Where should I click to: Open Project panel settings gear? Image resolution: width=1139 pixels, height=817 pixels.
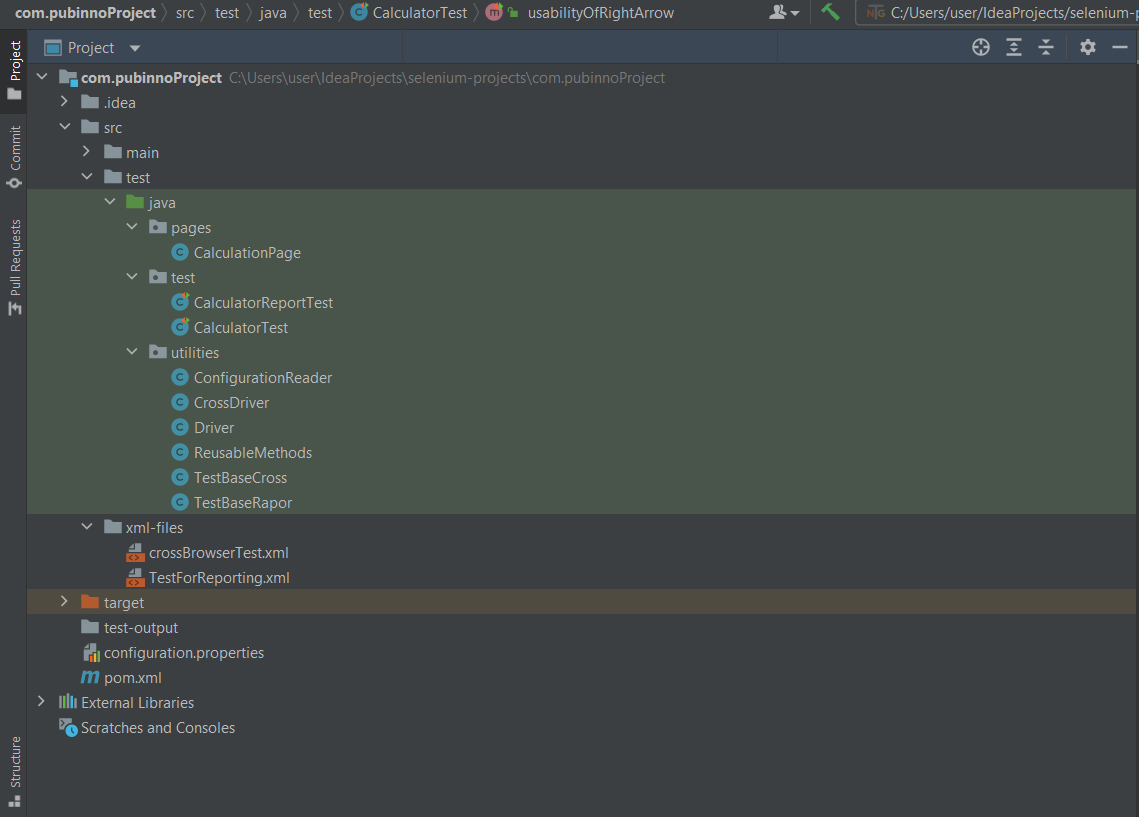1087,47
